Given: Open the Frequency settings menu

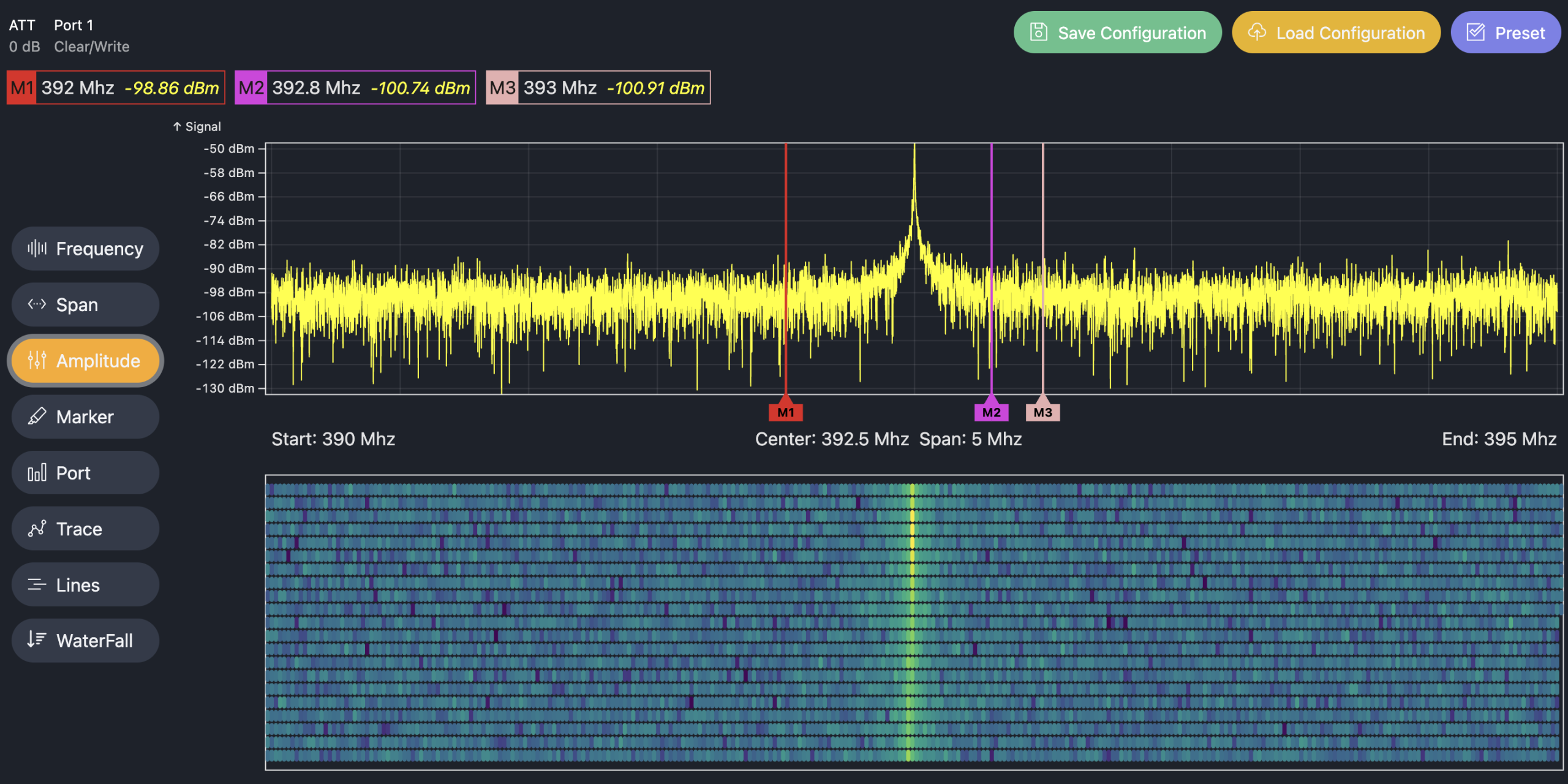Looking at the screenshot, I should pyautogui.click(x=85, y=249).
